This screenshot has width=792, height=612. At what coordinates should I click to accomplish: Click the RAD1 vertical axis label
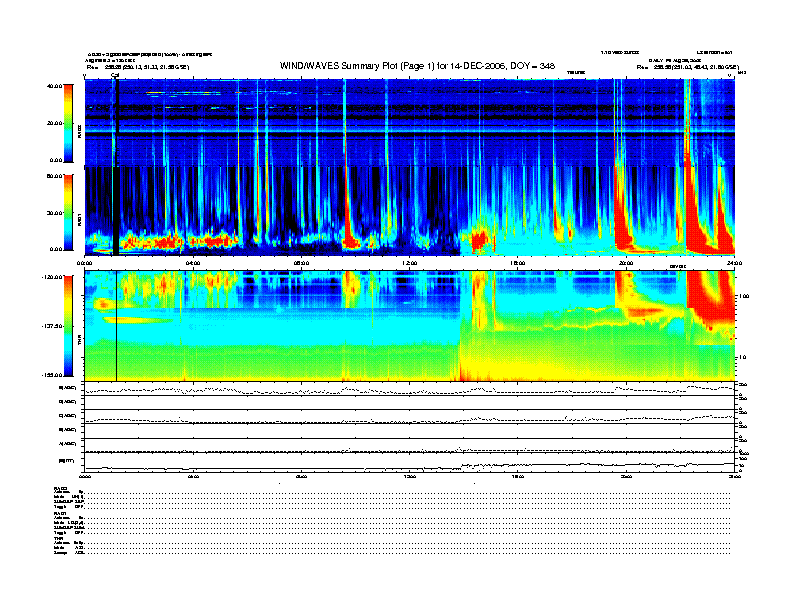[79, 220]
